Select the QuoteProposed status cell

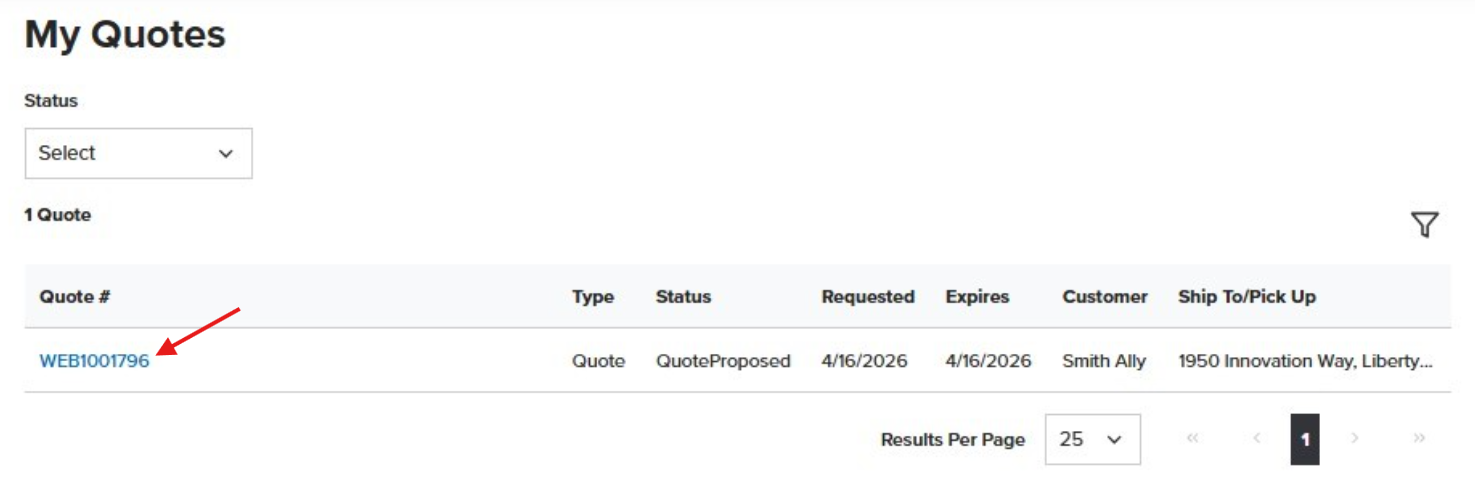pos(723,361)
